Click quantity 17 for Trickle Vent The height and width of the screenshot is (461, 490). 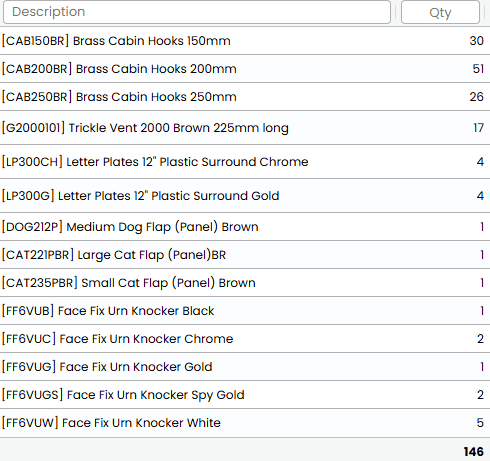tap(479, 128)
